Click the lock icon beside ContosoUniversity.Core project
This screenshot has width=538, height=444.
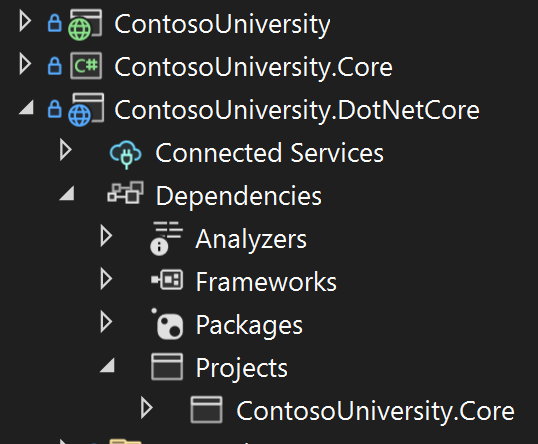[55, 66]
